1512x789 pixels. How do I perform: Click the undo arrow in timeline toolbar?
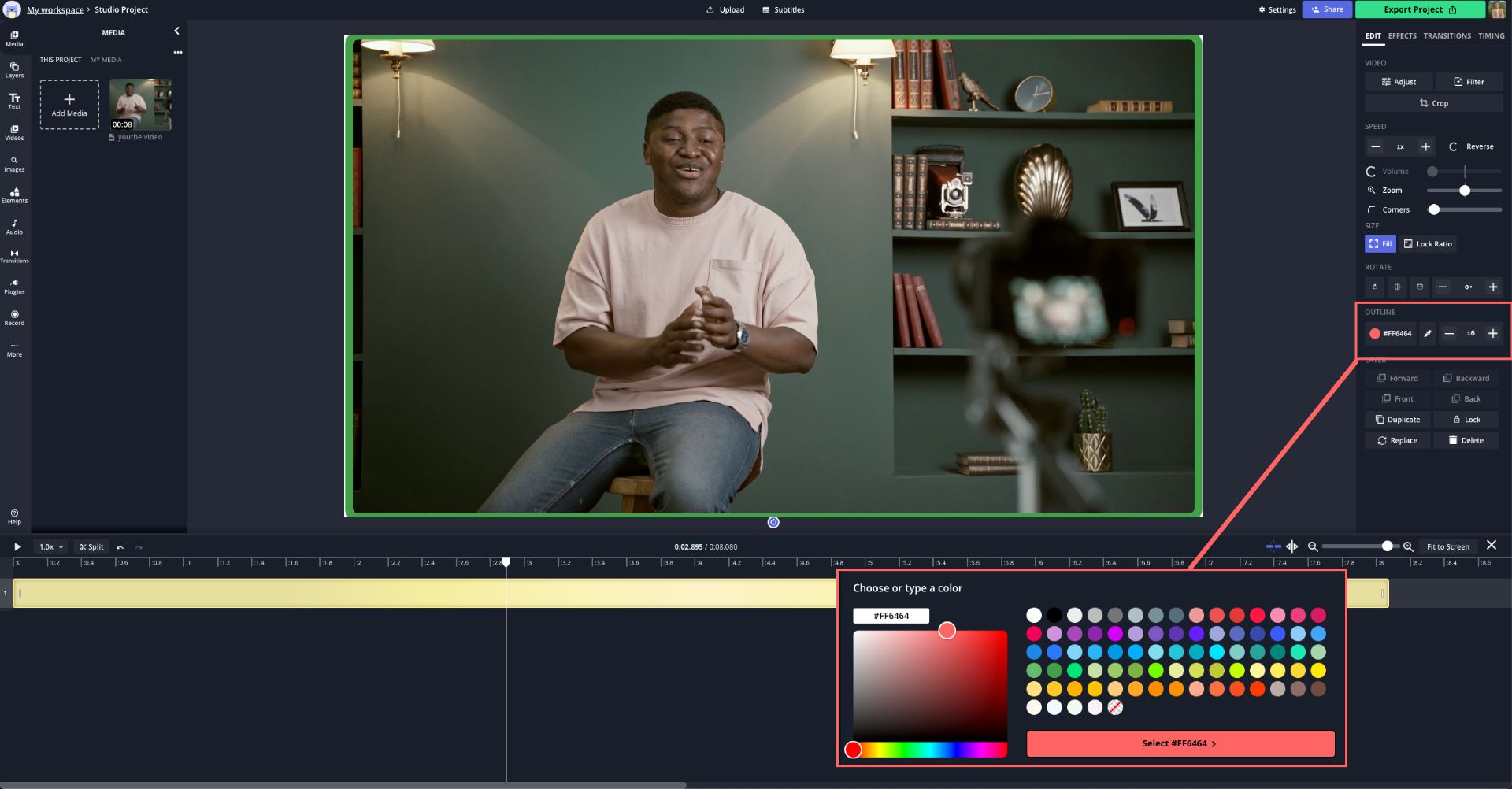[120, 547]
